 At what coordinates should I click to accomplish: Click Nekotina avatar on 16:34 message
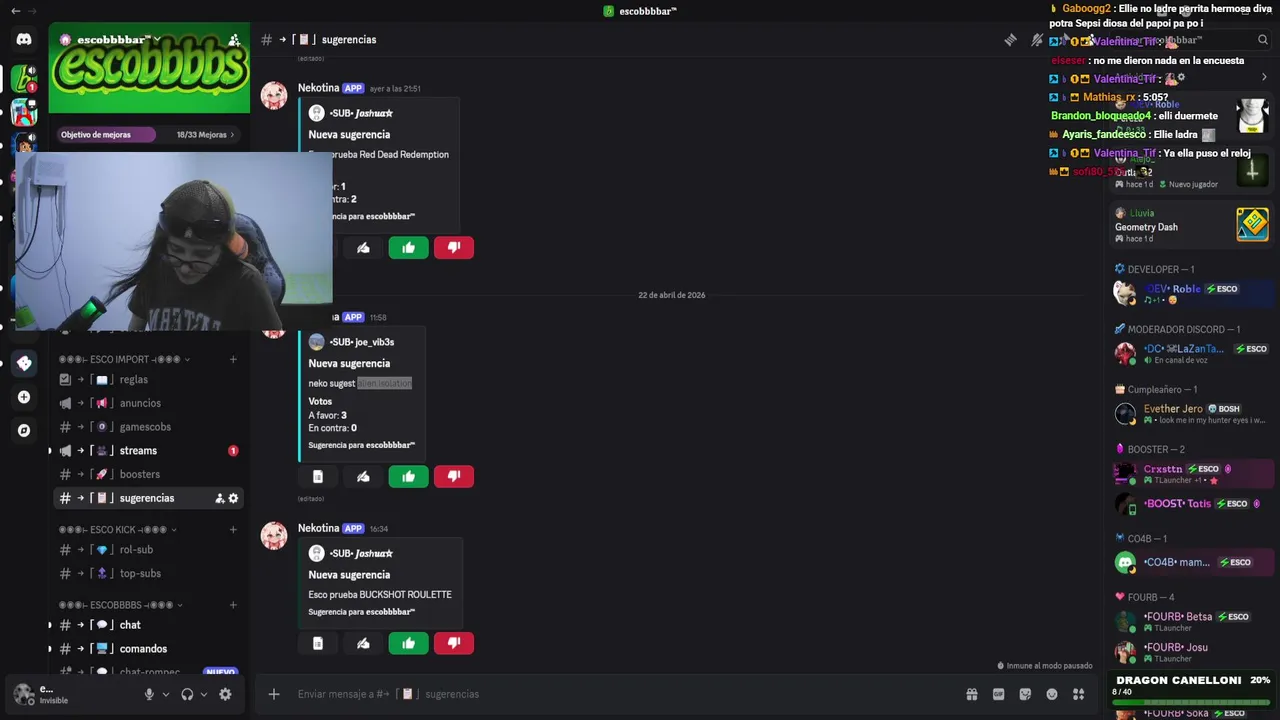[x=274, y=536]
